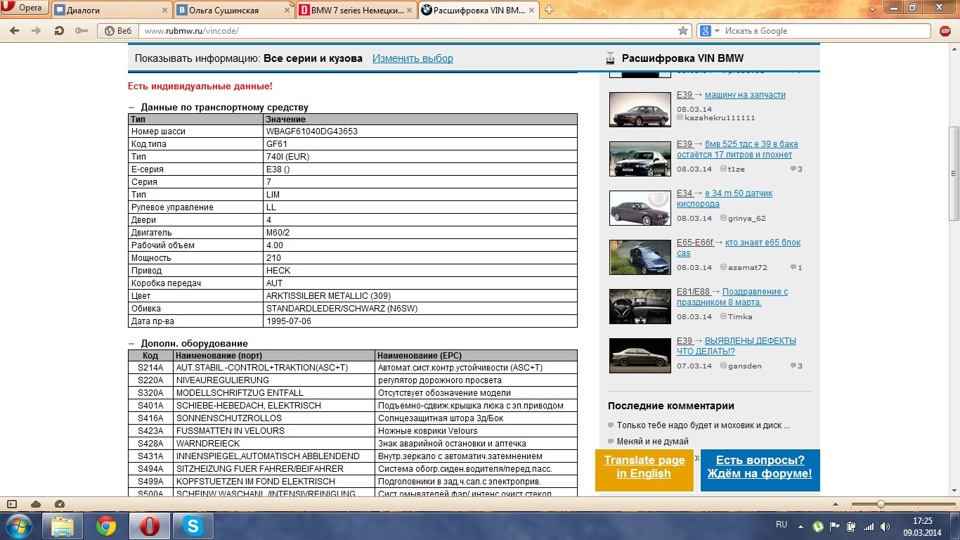The width and height of the screenshot is (960, 540).
Task: Click the Изменить выбор link
Action: pyautogui.click(x=412, y=59)
